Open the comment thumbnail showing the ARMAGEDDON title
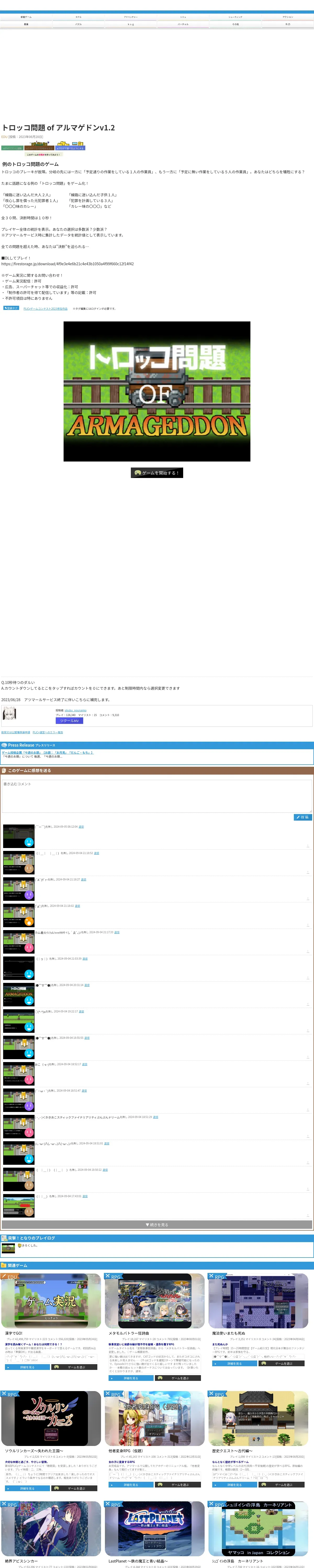This screenshot has width=314, height=1568. (x=19, y=995)
